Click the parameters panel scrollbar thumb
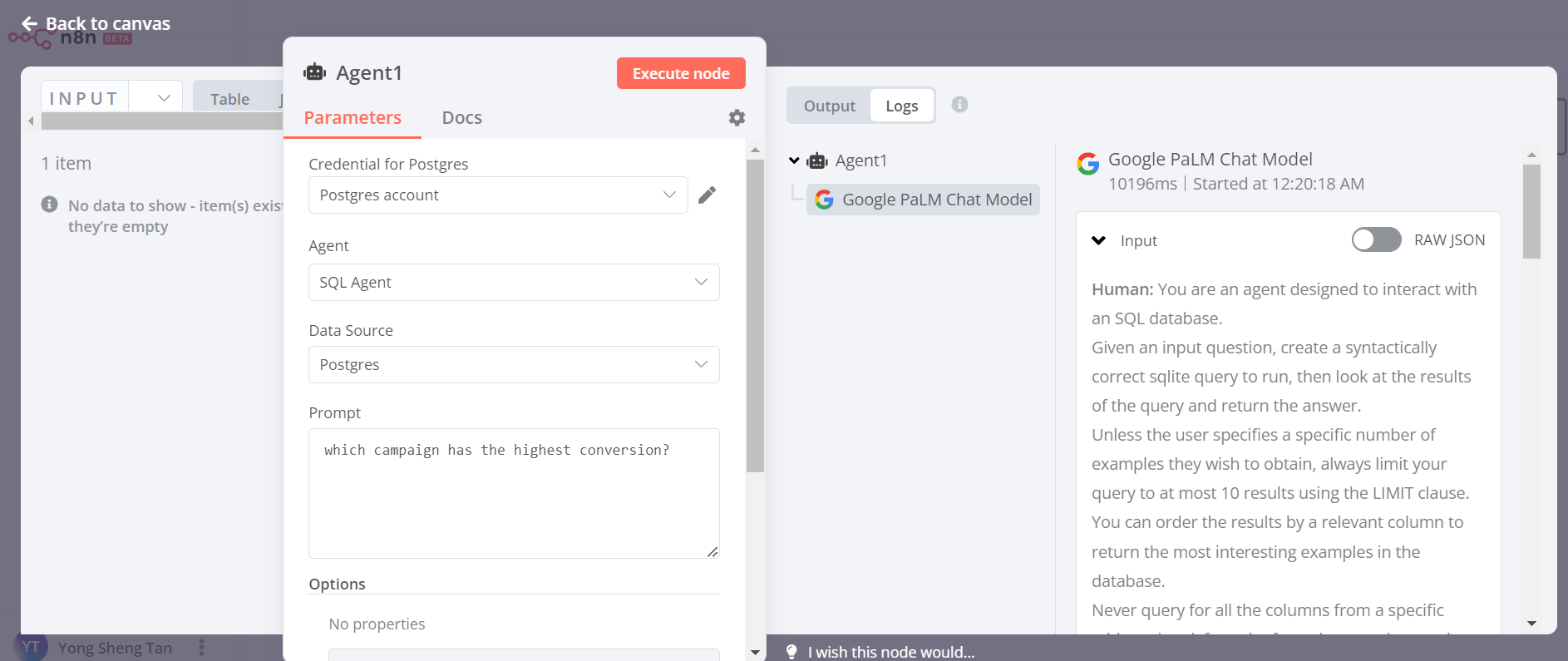The image size is (1568, 661). coord(755,316)
